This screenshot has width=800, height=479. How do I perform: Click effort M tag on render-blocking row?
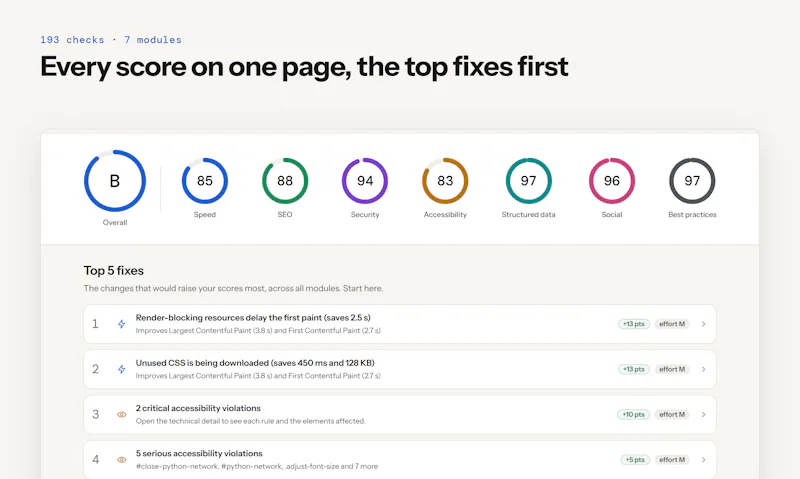pos(672,324)
